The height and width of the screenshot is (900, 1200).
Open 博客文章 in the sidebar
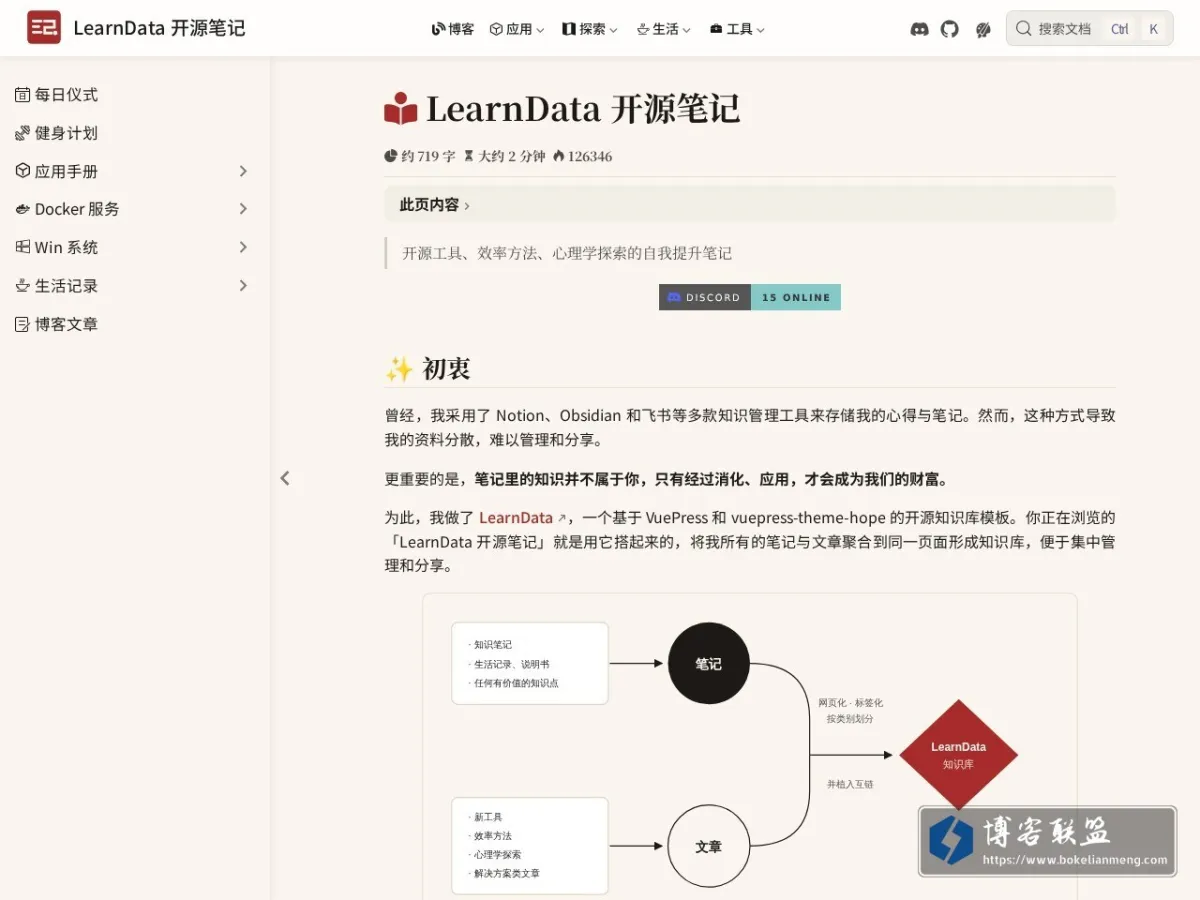coord(67,324)
